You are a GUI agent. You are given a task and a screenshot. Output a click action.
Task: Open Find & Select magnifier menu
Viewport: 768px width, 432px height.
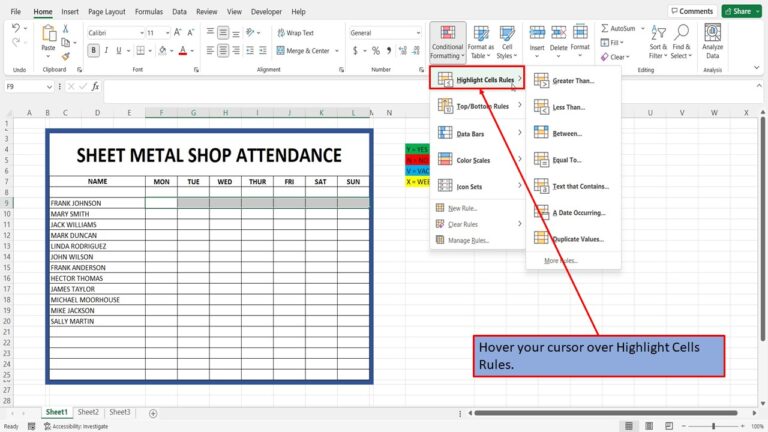click(x=681, y=42)
